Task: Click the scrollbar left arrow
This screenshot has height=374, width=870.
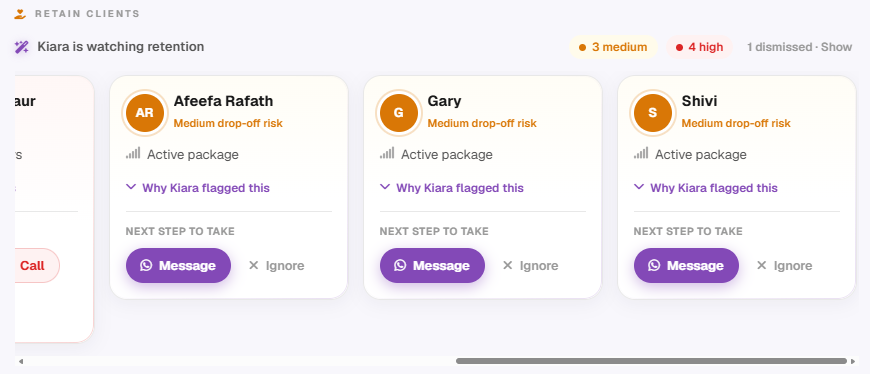Action: (x=21, y=361)
